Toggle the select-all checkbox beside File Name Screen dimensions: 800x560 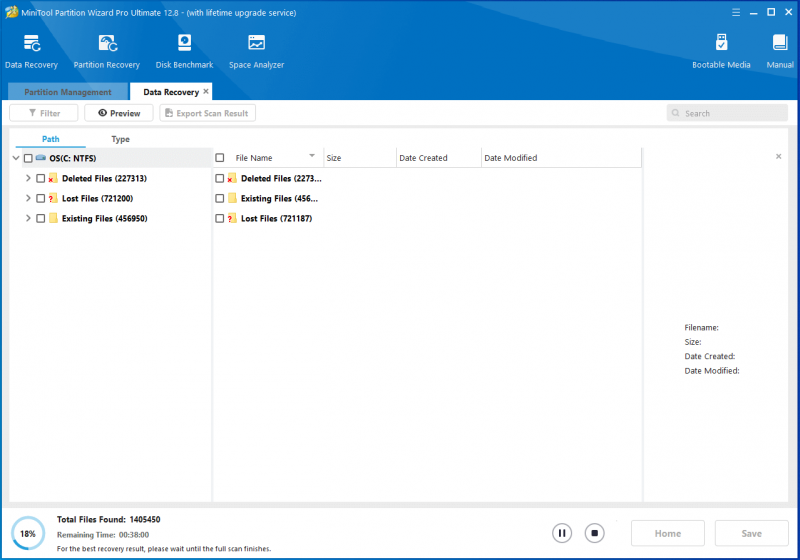(x=220, y=158)
